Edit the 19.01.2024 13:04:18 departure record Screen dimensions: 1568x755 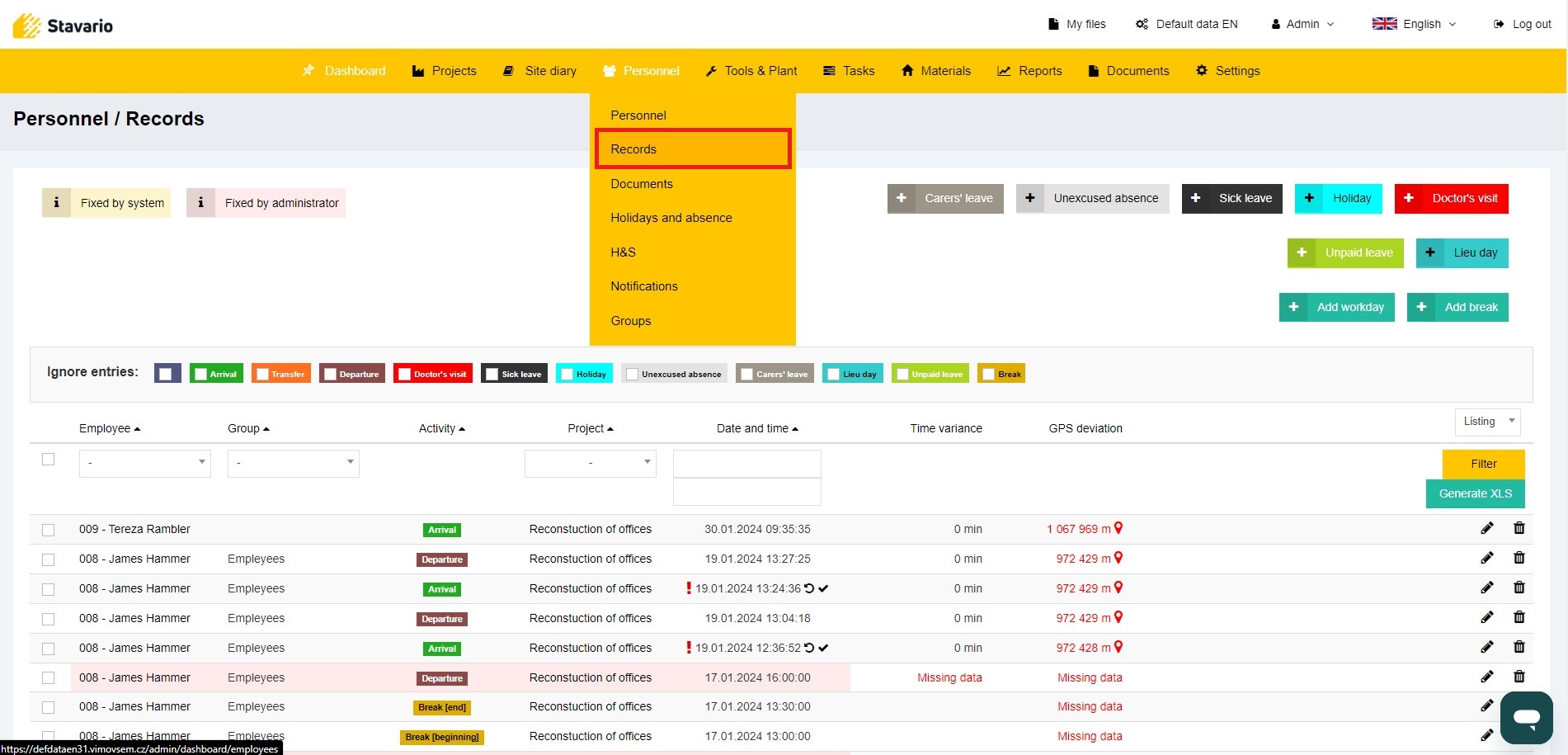coord(1487,617)
